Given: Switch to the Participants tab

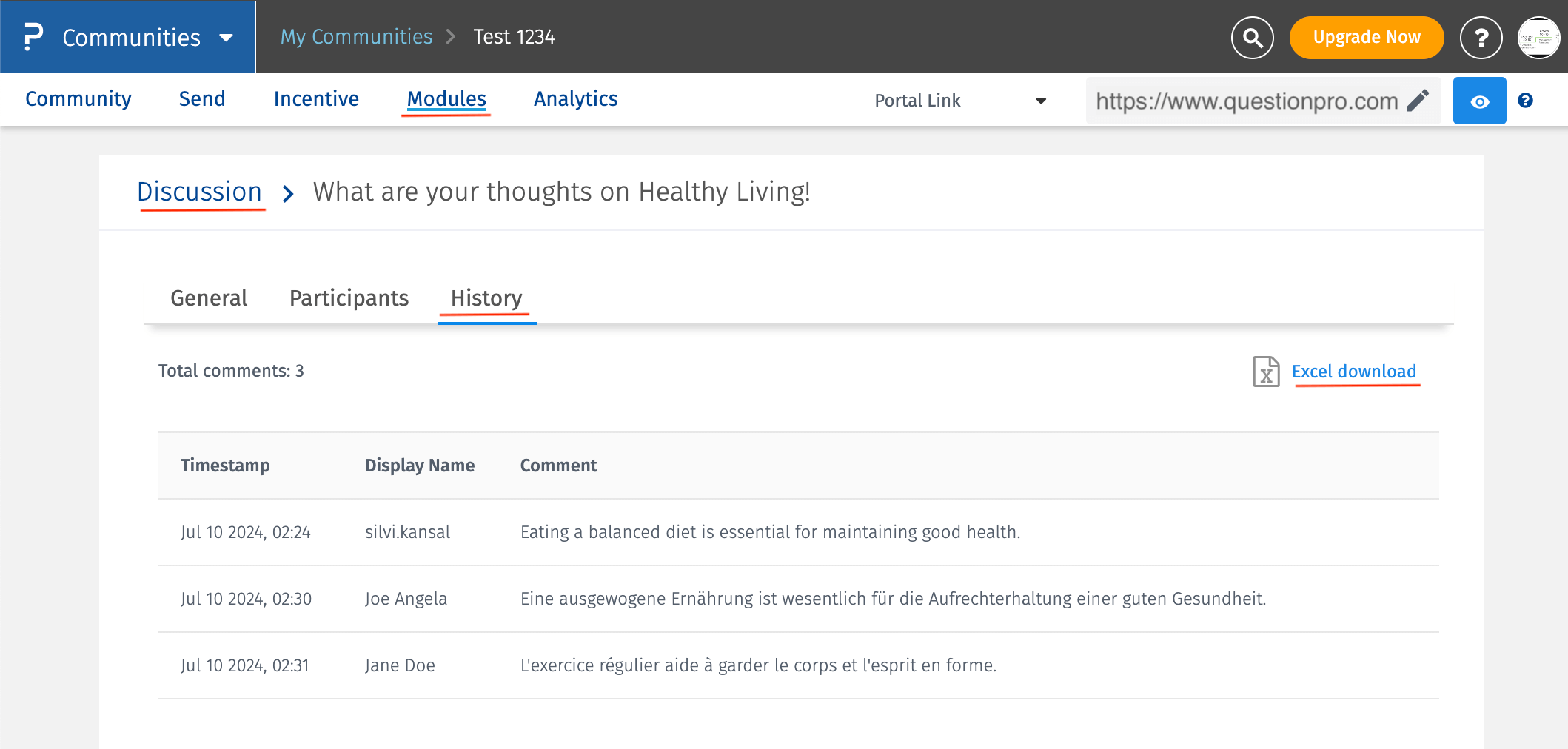Looking at the screenshot, I should pos(349,298).
